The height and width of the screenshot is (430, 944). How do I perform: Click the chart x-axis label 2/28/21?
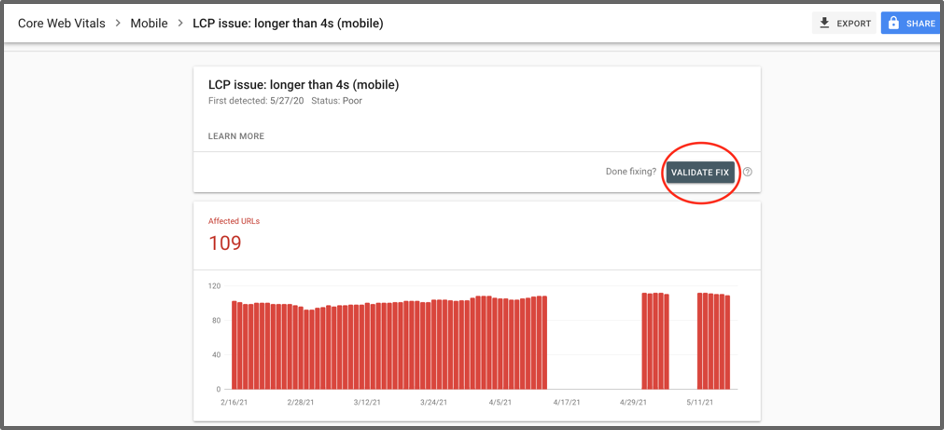pyautogui.click(x=303, y=402)
